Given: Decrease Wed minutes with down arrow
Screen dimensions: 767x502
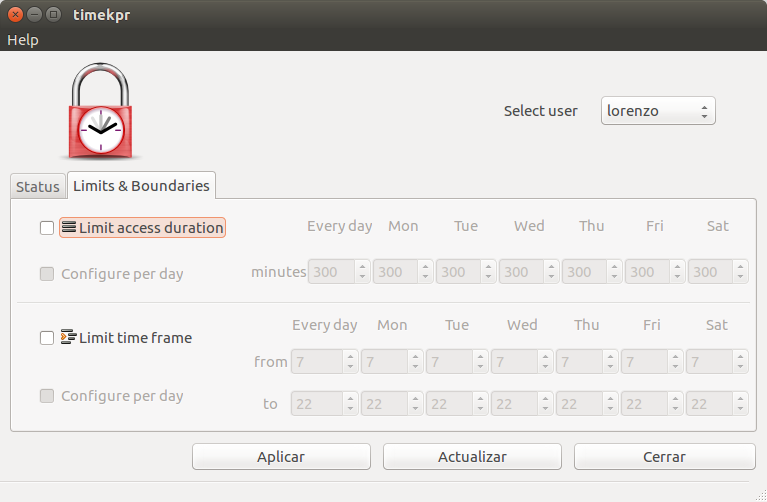Looking at the screenshot, I should [x=551, y=277].
